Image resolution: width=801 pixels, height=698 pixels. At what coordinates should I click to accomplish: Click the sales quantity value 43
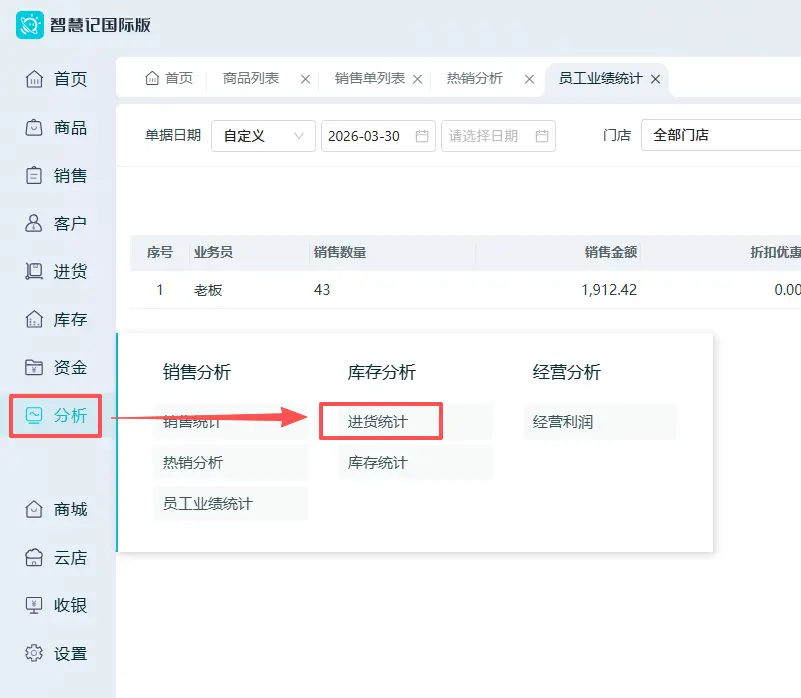(322, 290)
